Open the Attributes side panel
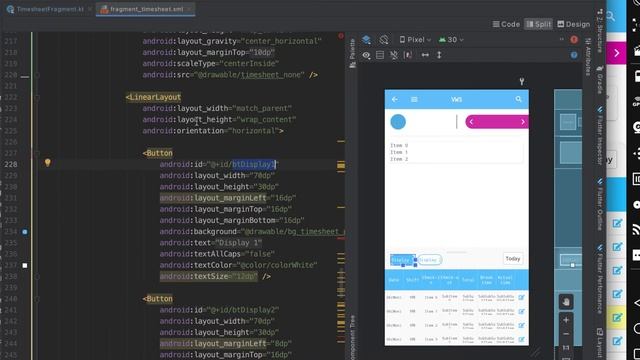The image size is (640, 360). click(588, 57)
